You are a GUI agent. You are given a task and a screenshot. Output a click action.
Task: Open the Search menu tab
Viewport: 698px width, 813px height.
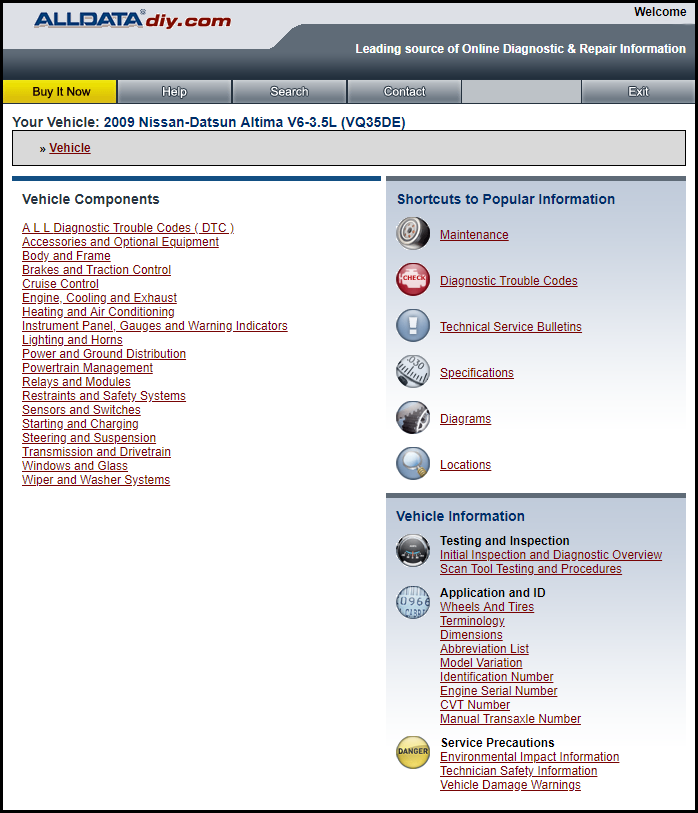pyautogui.click(x=289, y=92)
